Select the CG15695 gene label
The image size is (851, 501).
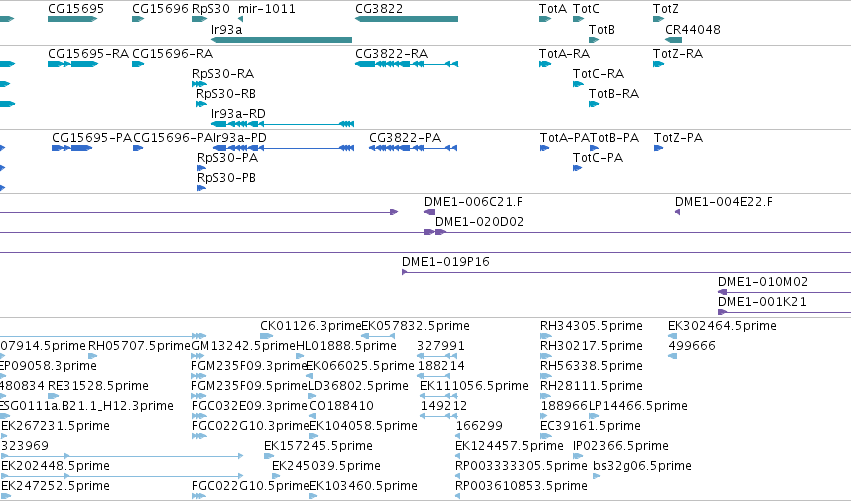point(76,9)
